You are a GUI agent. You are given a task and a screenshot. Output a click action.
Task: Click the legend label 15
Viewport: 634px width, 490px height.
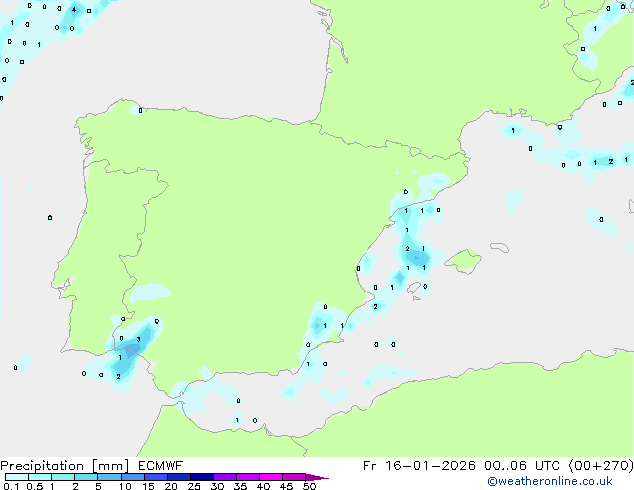148,486
